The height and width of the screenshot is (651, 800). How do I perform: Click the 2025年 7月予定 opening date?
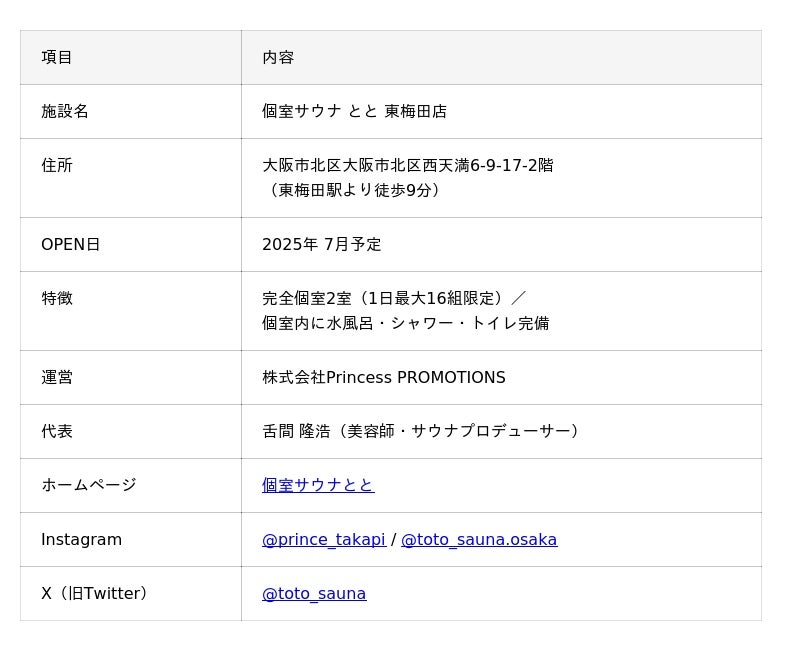321,244
